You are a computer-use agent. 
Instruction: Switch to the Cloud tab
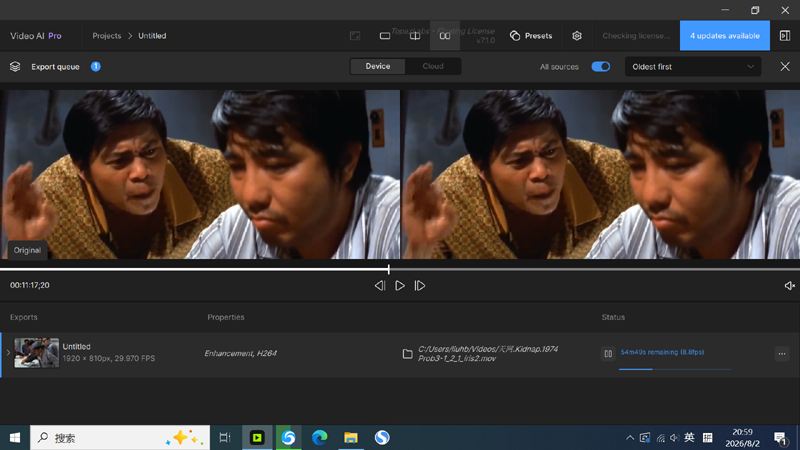433,66
